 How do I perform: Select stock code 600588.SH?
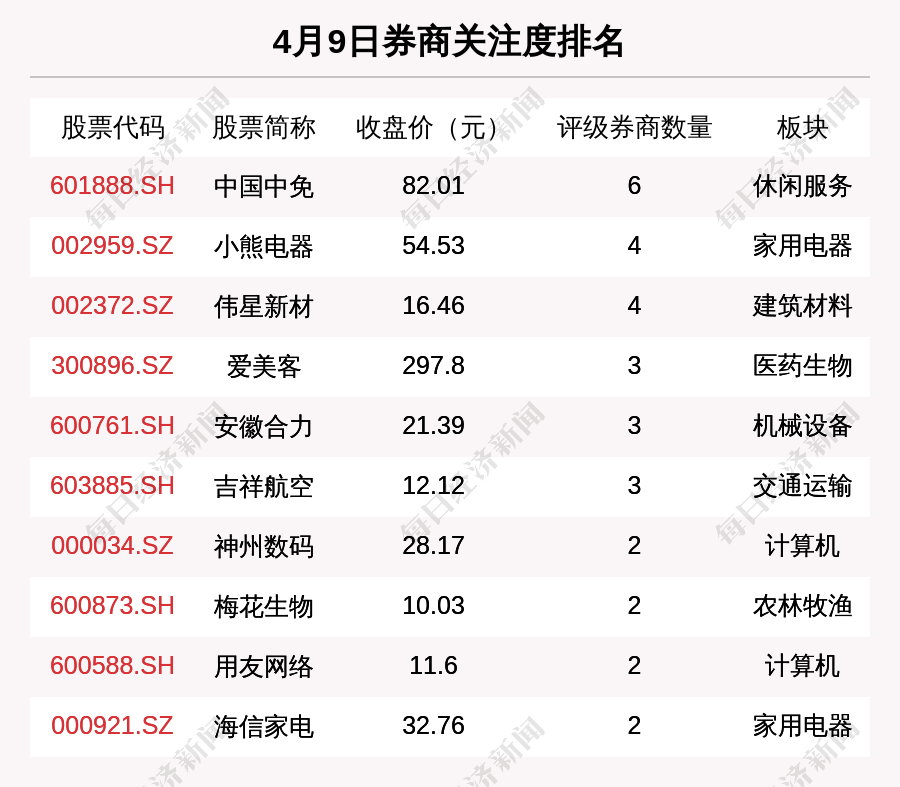click(x=112, y=666)
